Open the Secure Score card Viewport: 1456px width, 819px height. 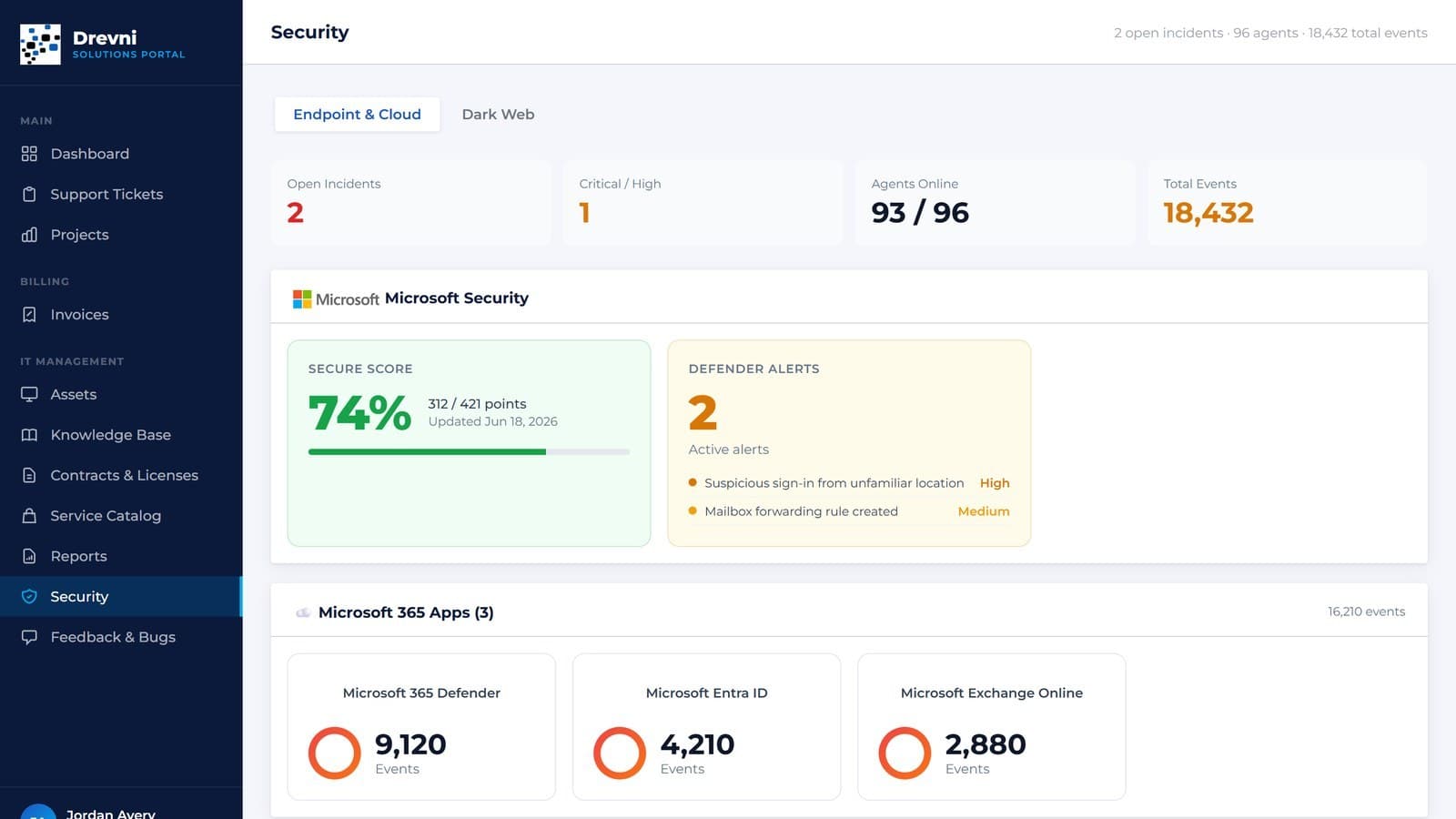click(x=469, y=443)
